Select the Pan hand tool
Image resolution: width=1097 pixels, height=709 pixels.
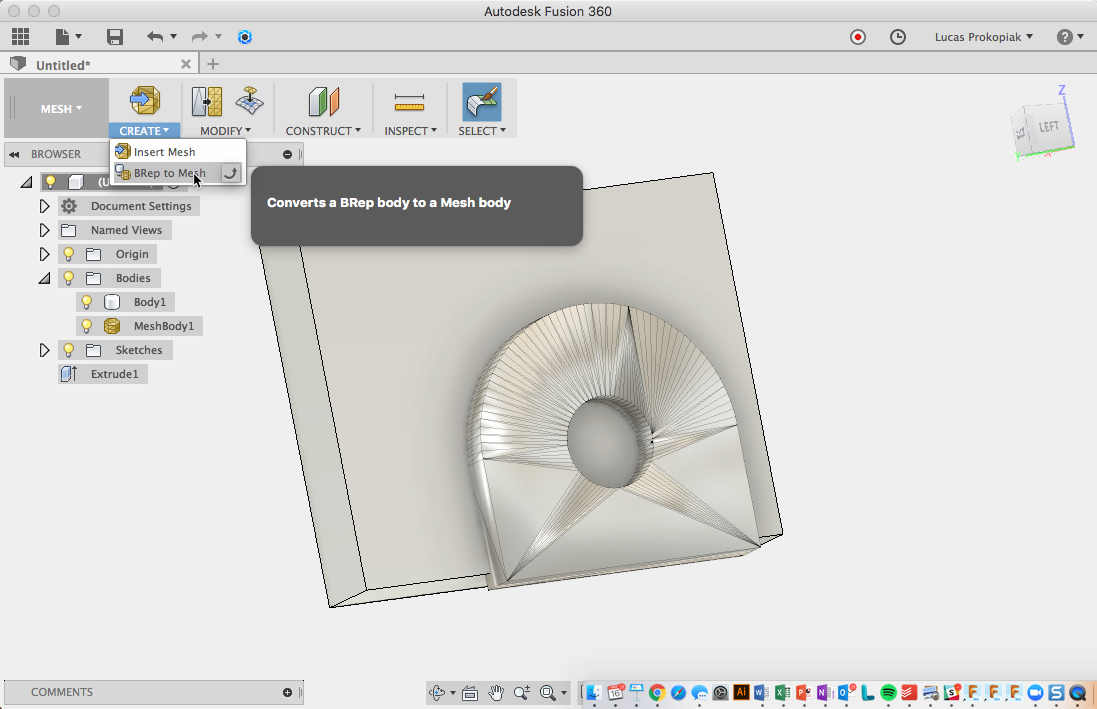click(496, 693)
